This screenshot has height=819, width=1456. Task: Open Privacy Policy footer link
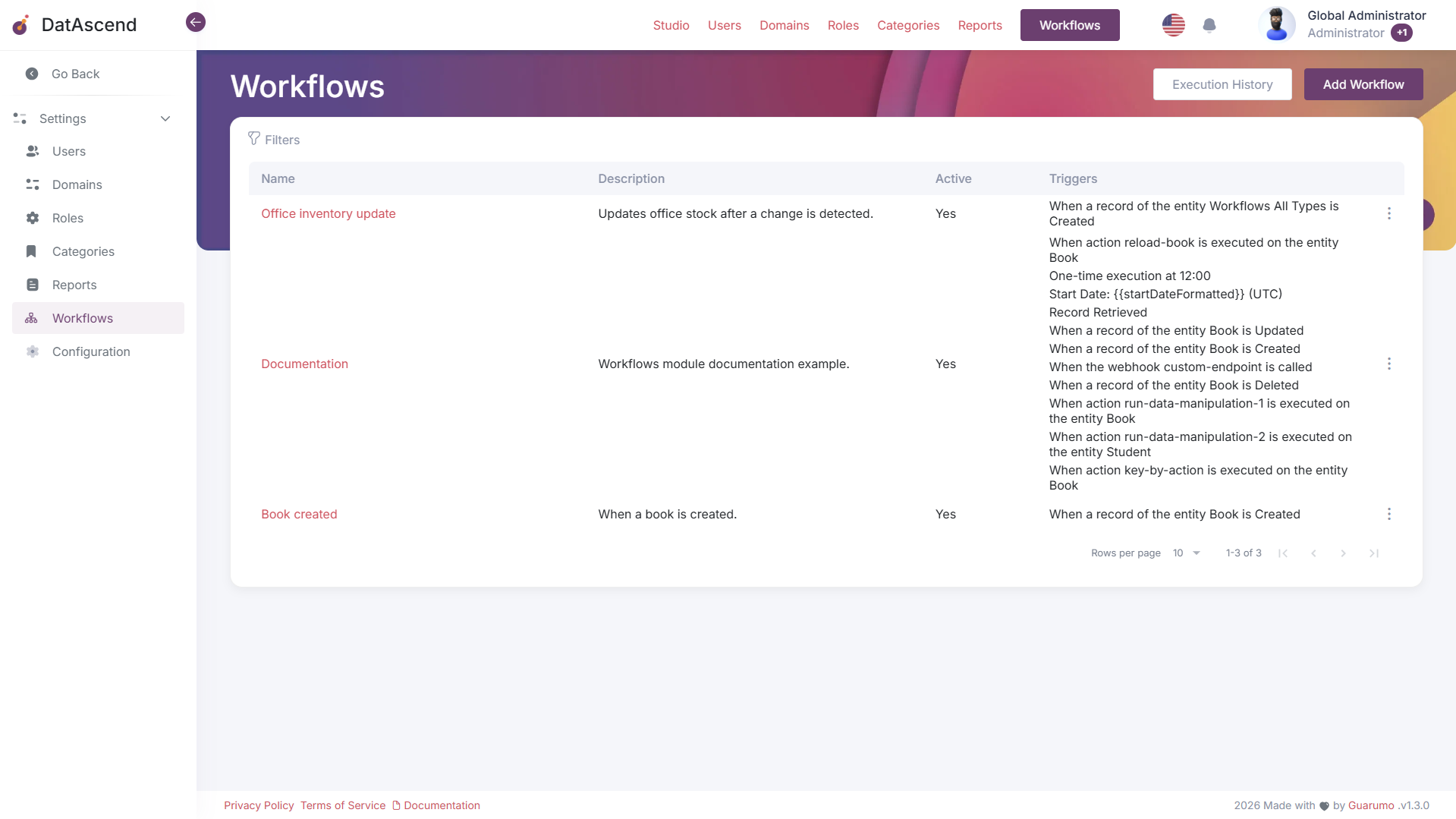click(259, 805)
